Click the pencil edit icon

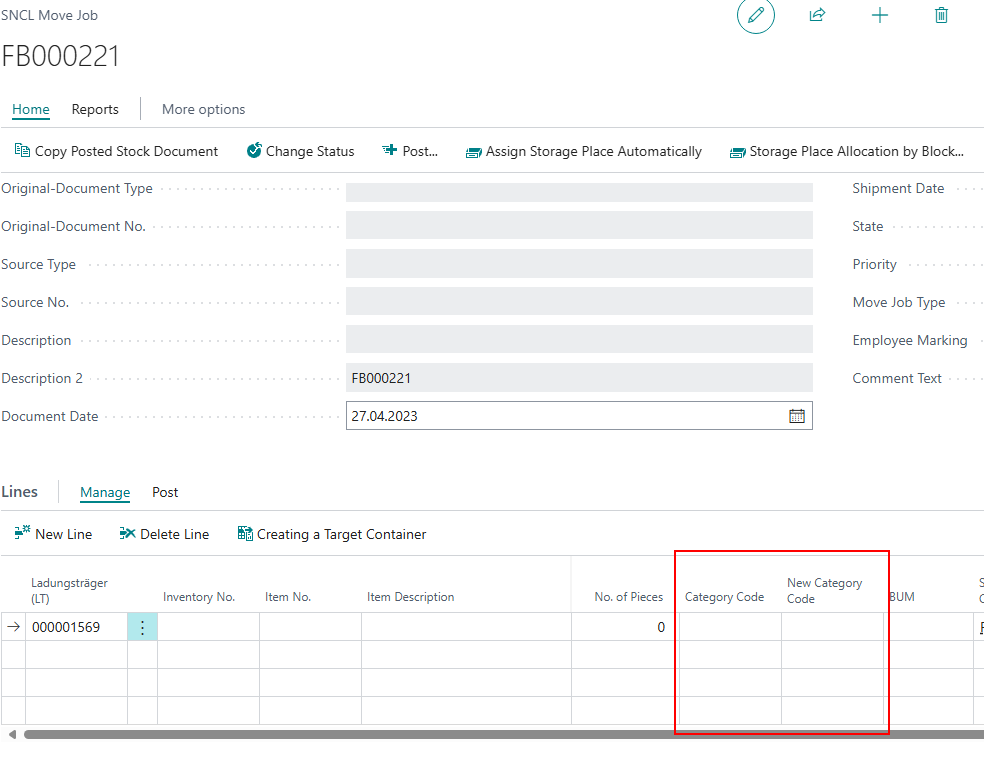756,15
